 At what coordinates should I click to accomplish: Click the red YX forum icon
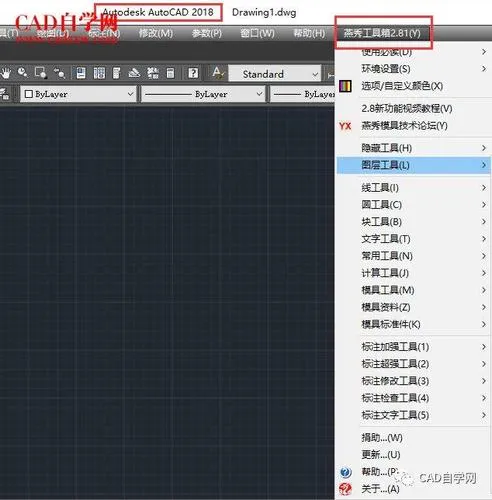[x=345, y=126]
